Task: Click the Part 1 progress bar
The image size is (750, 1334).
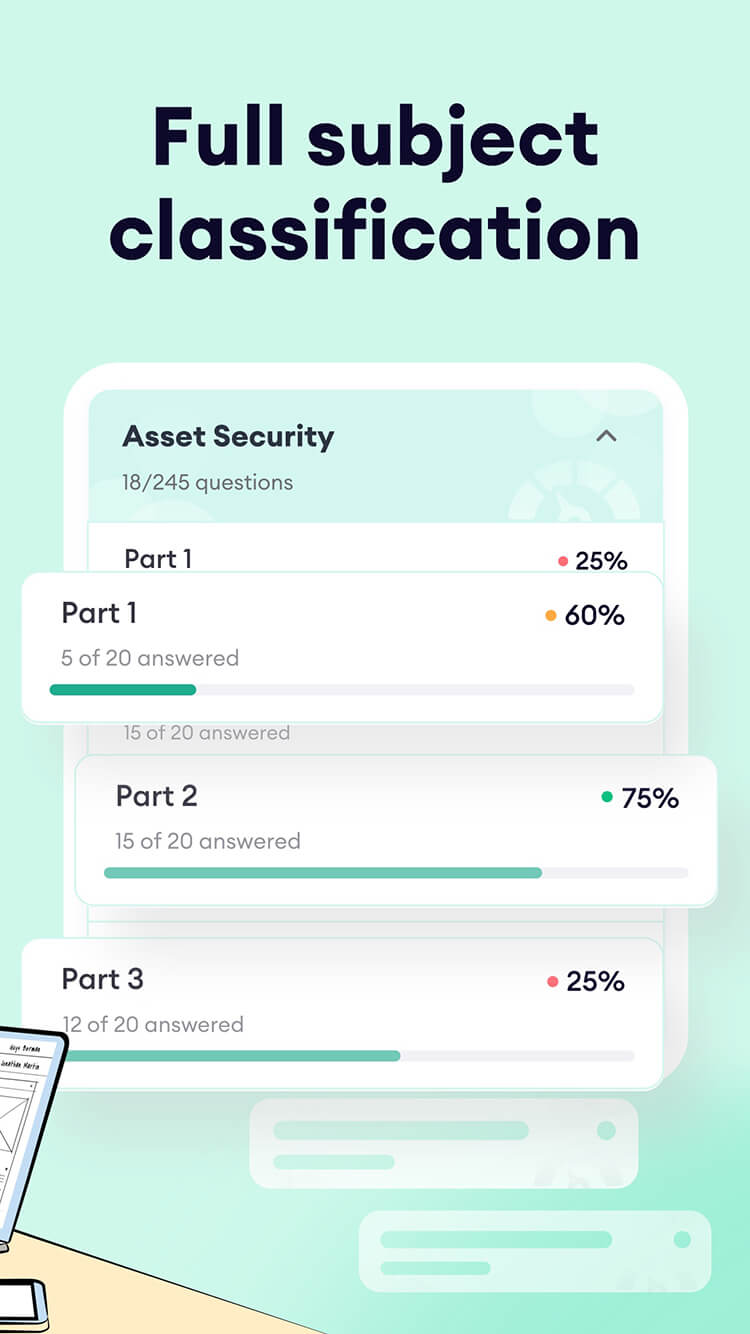Action: pos(342,689)
